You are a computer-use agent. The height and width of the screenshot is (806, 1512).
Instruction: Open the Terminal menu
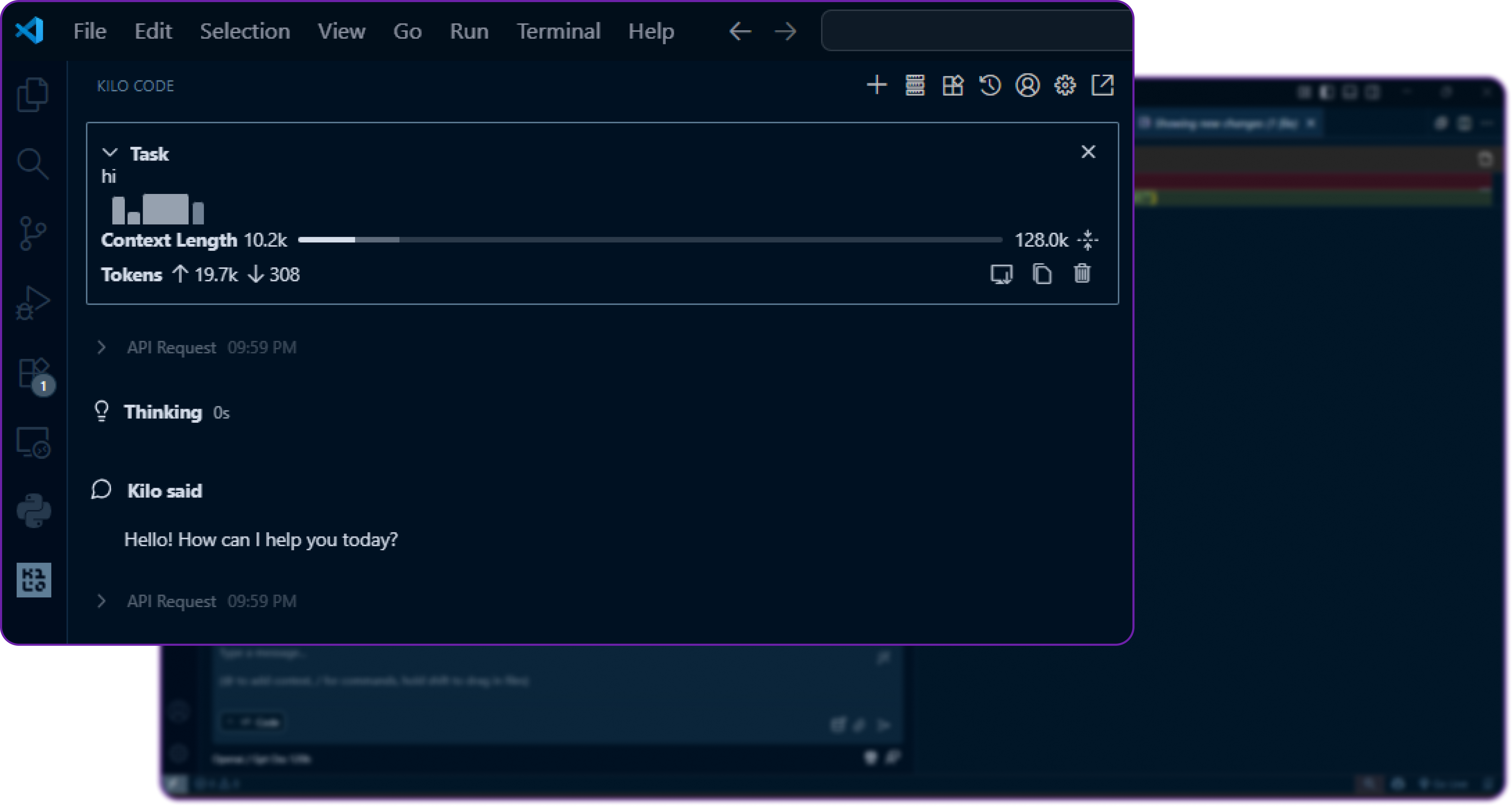pos(558,31)
